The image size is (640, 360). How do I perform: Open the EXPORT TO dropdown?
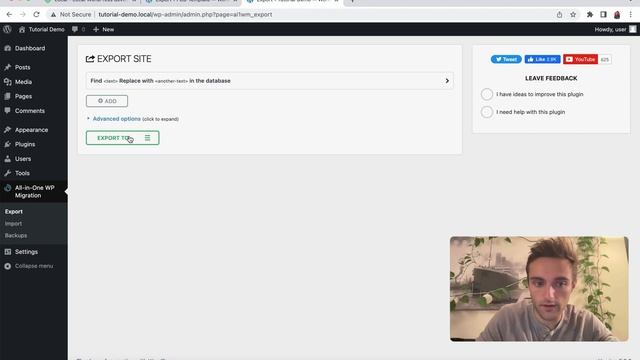122,138
